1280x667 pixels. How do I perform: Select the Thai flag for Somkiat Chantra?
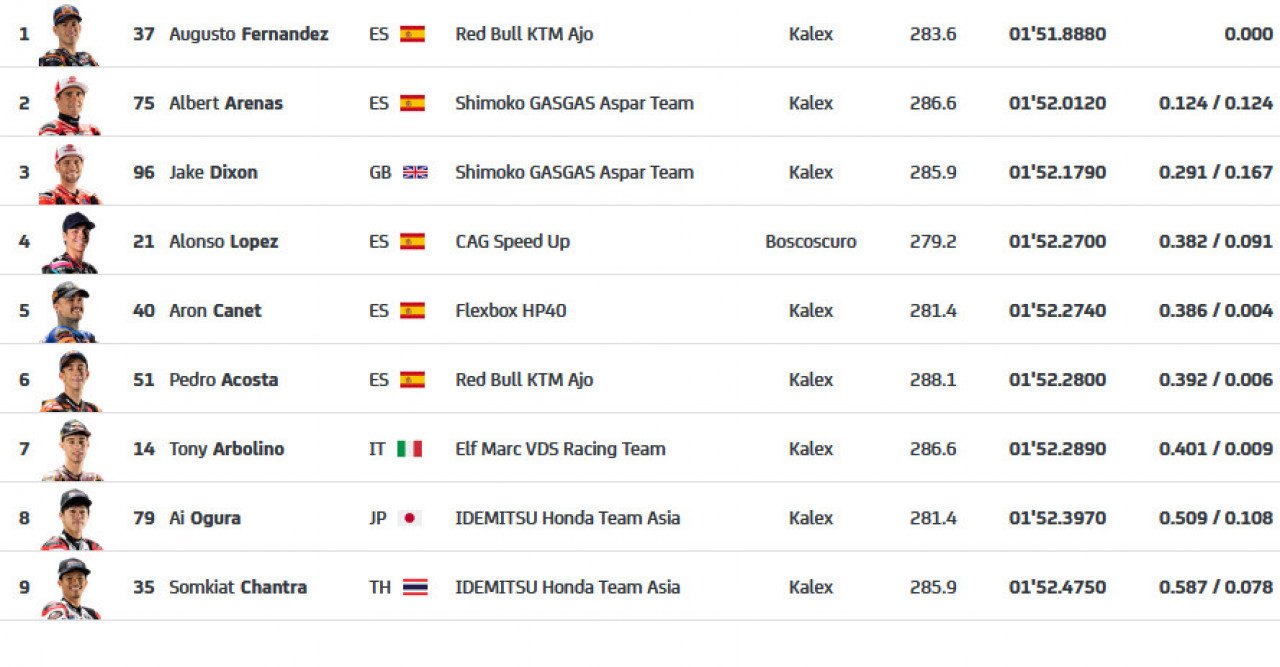(x=415, y=587)
